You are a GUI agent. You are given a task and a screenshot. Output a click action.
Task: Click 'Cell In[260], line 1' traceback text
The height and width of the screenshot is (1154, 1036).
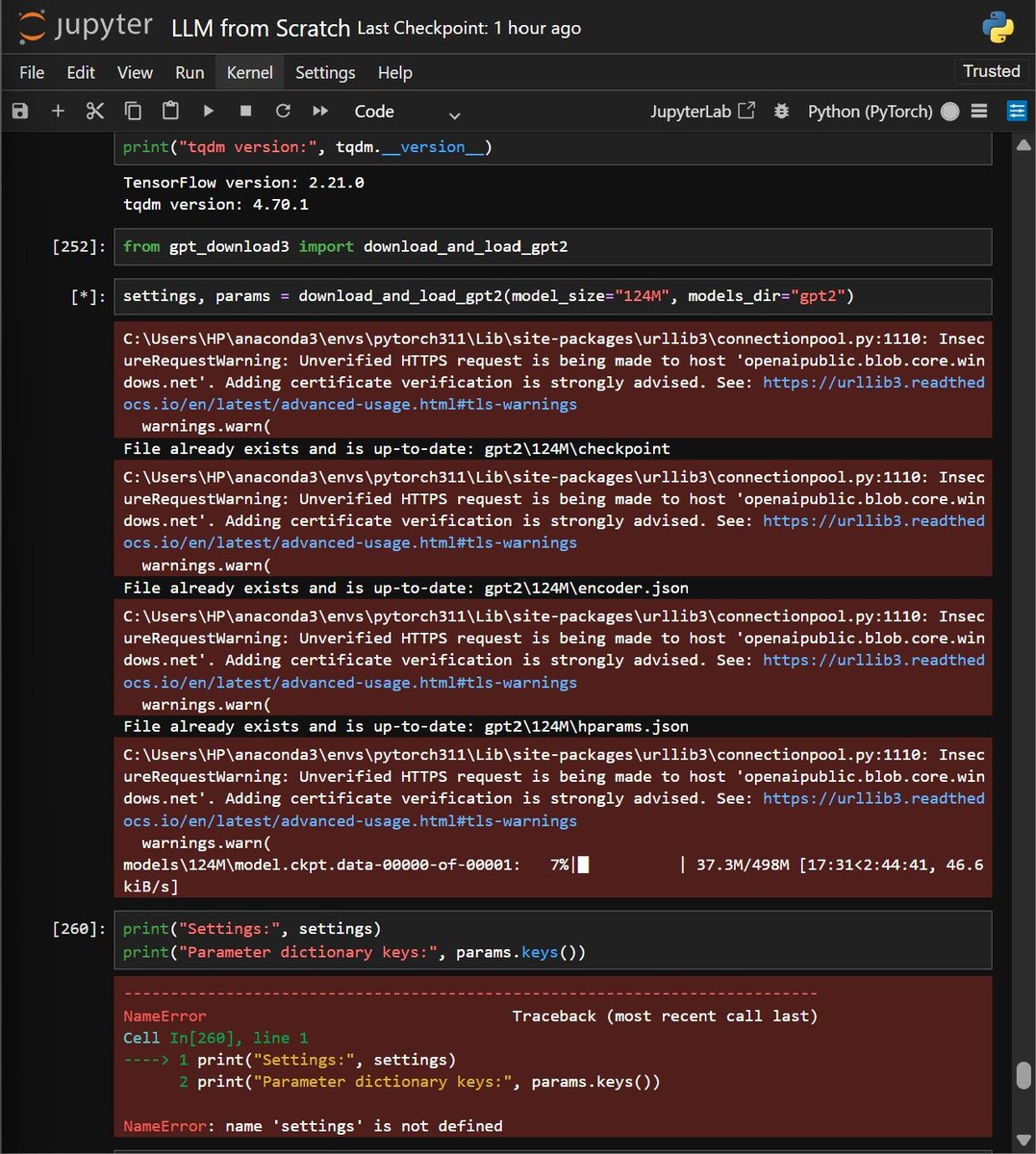[215, 1039]
